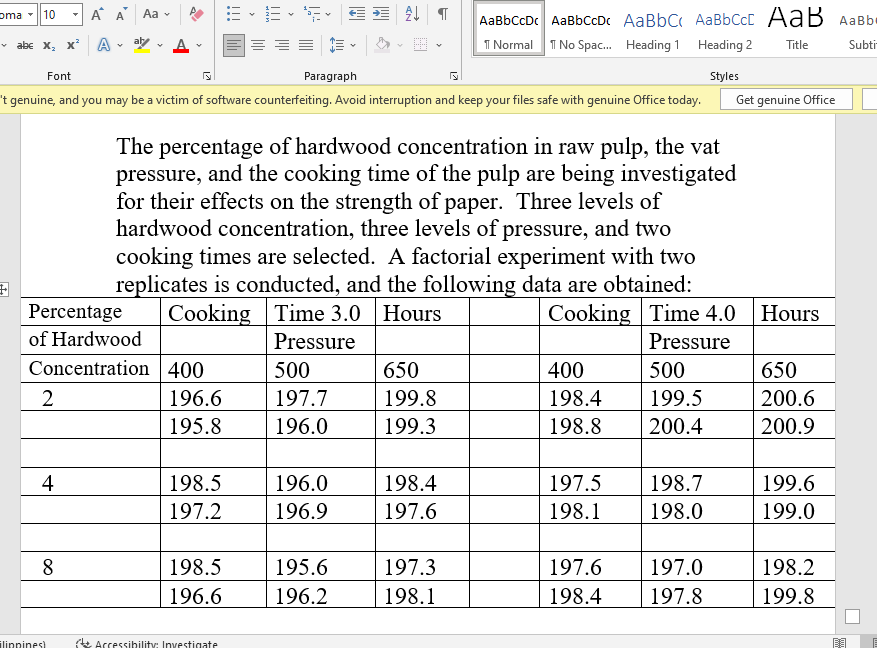Apply Text Effects and Typography
This screenshot has height=648, width=877.
tap(104, 45)
